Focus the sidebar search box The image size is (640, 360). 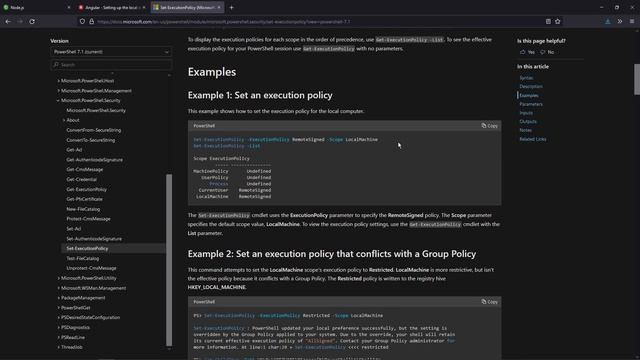click(111, 64)
